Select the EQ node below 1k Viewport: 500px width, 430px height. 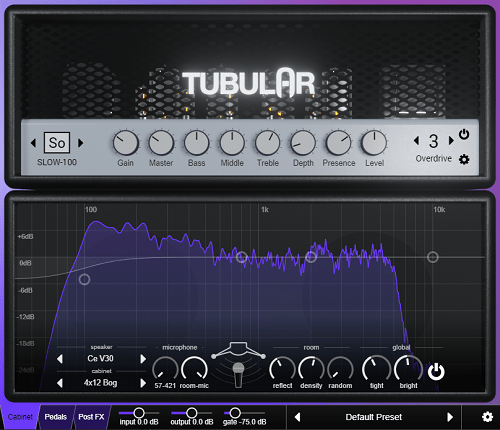[242, 257]
